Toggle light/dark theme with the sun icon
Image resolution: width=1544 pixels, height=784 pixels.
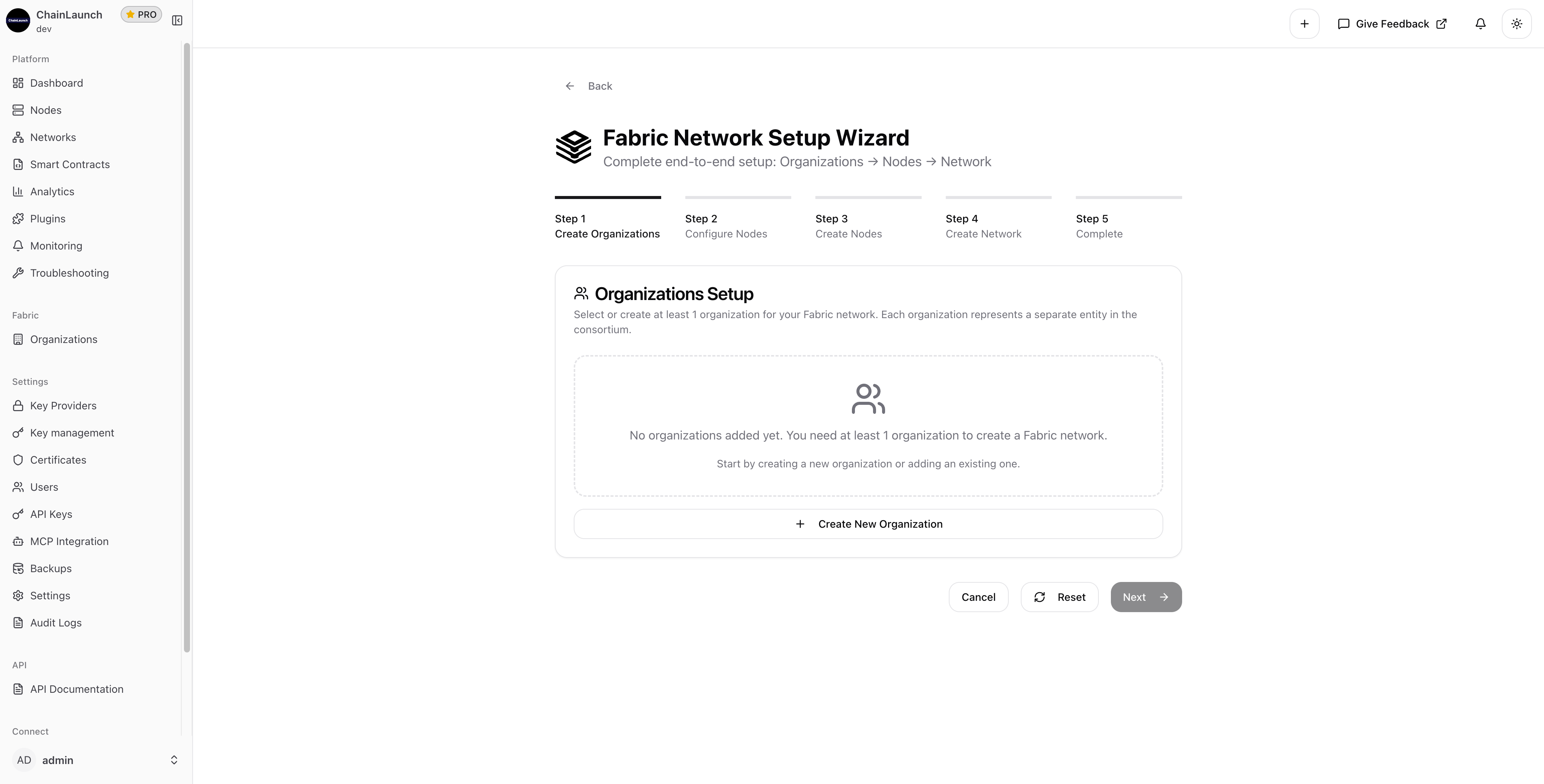click(1517, 23)
